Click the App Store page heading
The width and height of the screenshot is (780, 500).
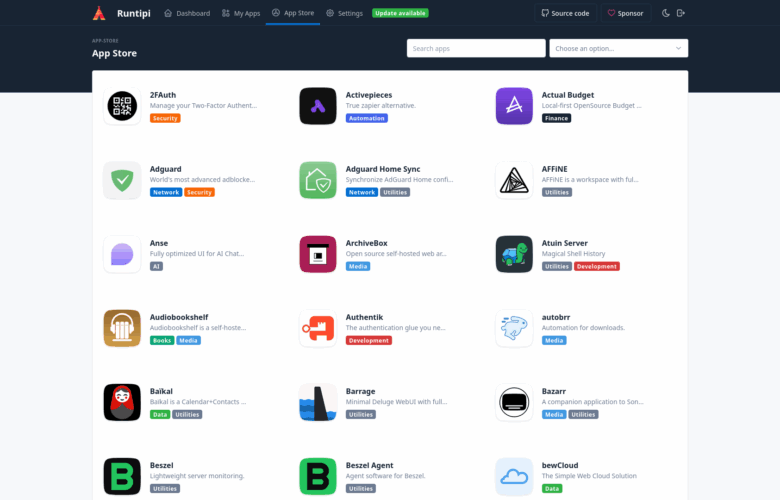[x=114, y=53]
